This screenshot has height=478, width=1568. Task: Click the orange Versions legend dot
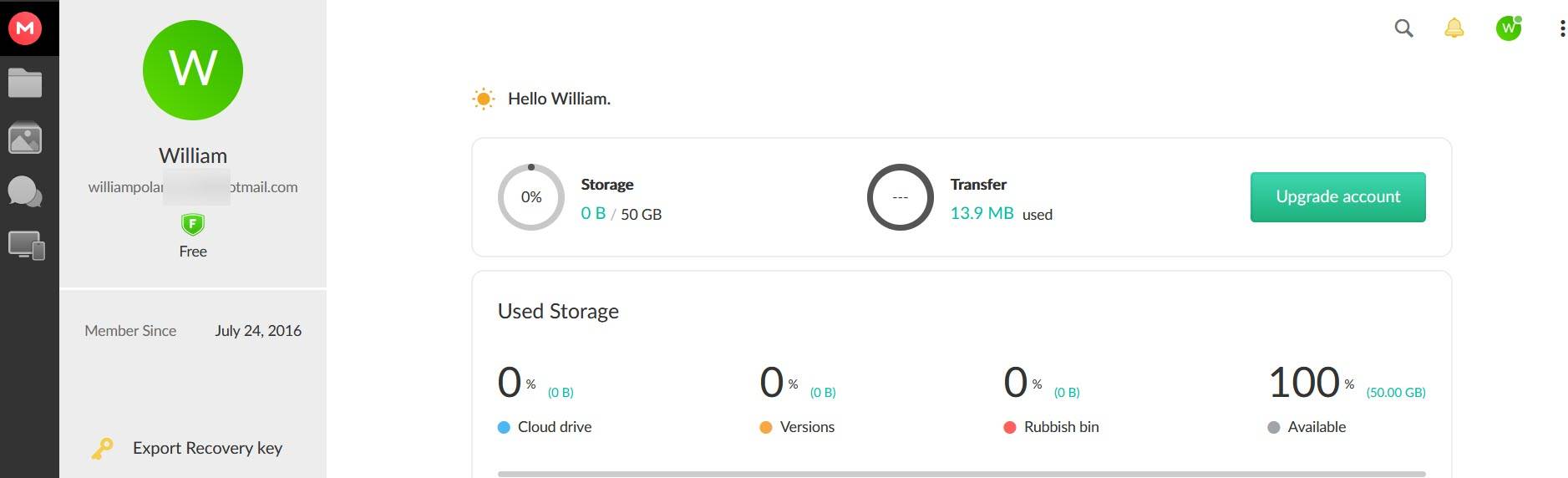pos(766,427)
